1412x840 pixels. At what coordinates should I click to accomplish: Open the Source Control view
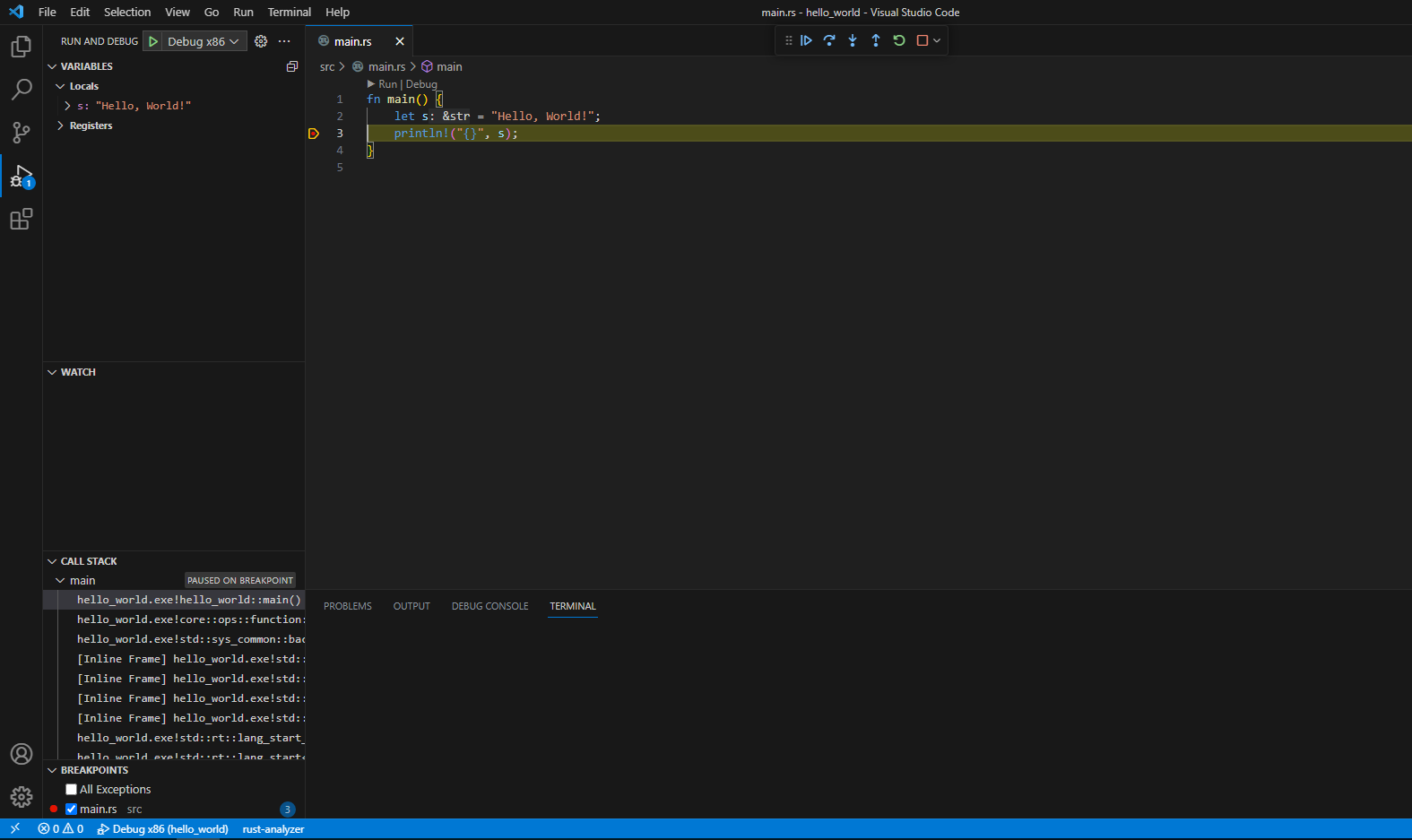(21, 133)
